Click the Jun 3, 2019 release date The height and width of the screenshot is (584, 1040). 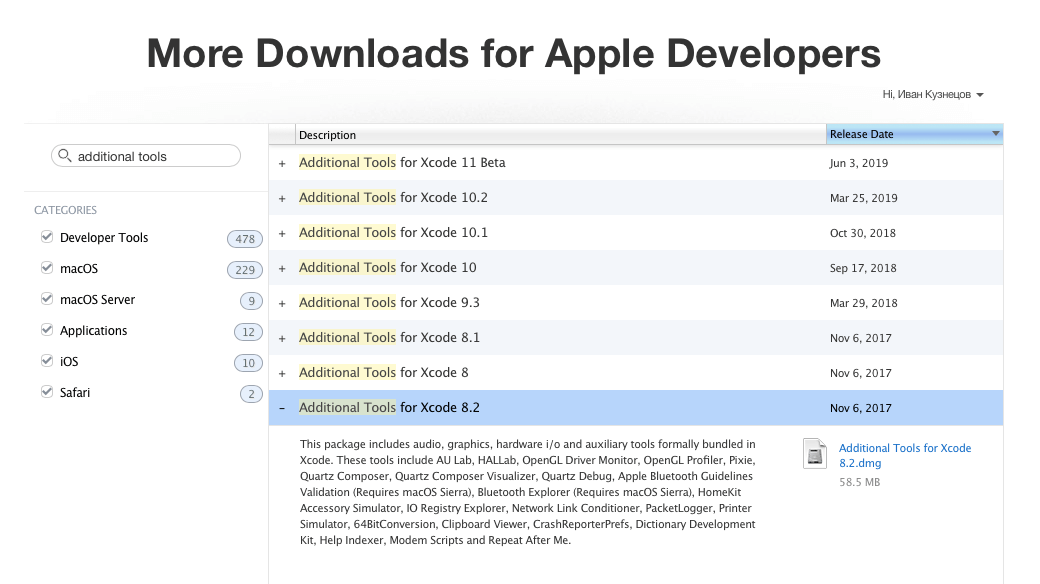click(x=858, y=163)
